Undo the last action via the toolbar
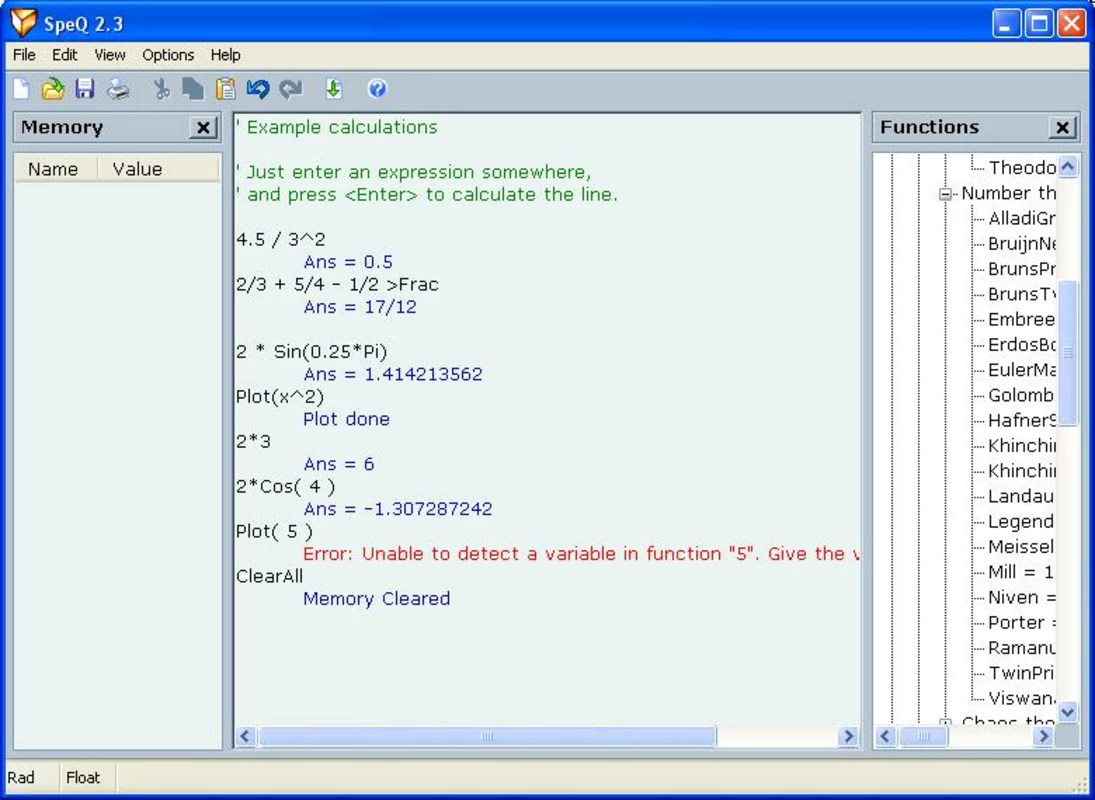Screen dimensions: 1095x800 point(258,89)
